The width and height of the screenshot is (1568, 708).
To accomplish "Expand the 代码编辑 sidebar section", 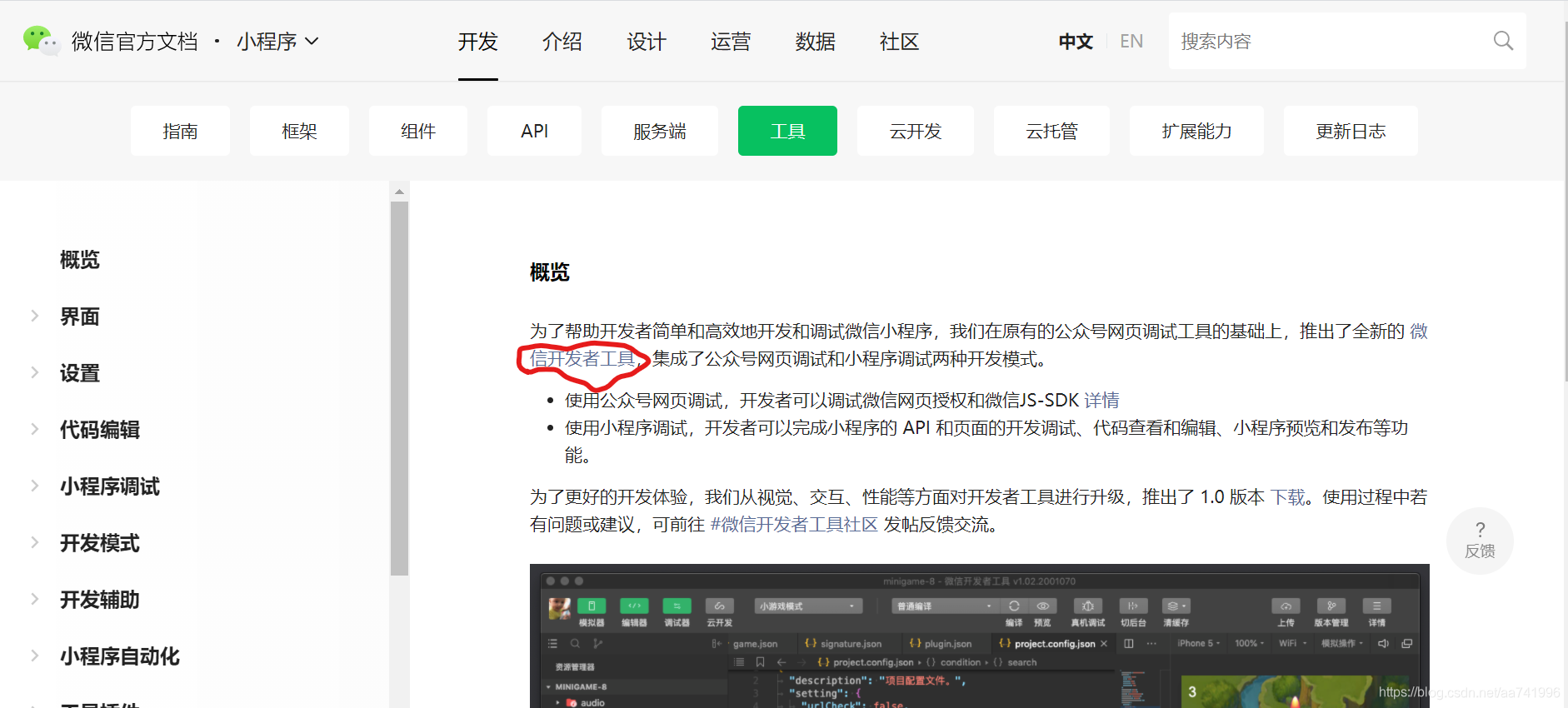I will [35, 429].
